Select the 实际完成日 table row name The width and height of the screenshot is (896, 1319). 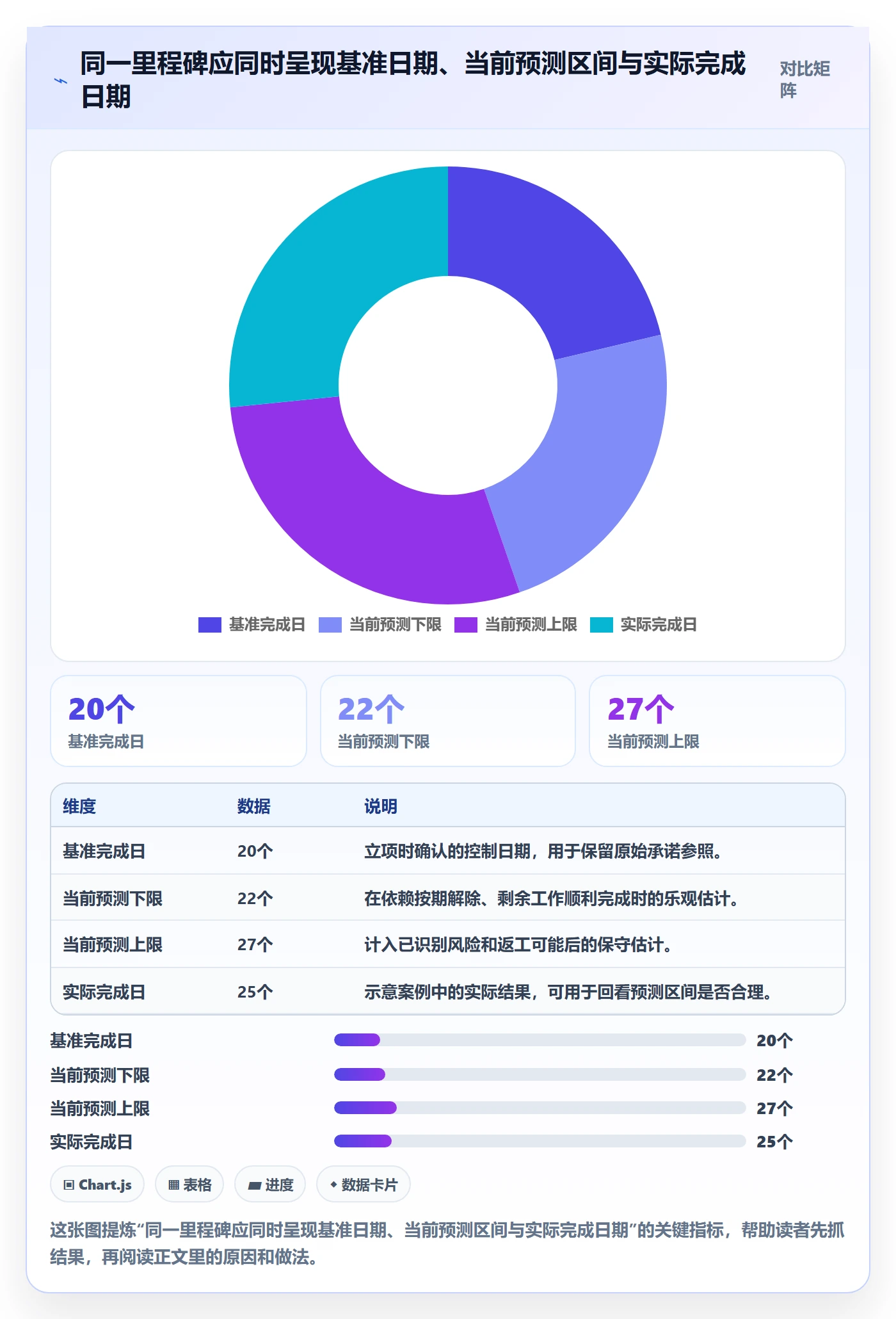click(104, 992)
